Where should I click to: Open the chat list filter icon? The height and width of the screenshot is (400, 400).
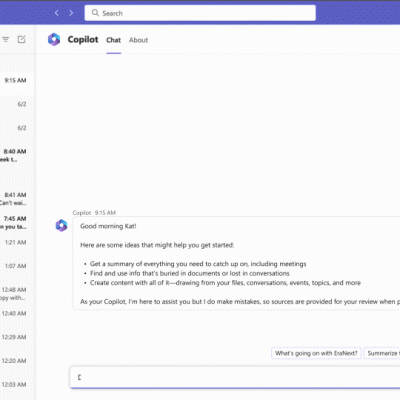[x=6, y=39]
